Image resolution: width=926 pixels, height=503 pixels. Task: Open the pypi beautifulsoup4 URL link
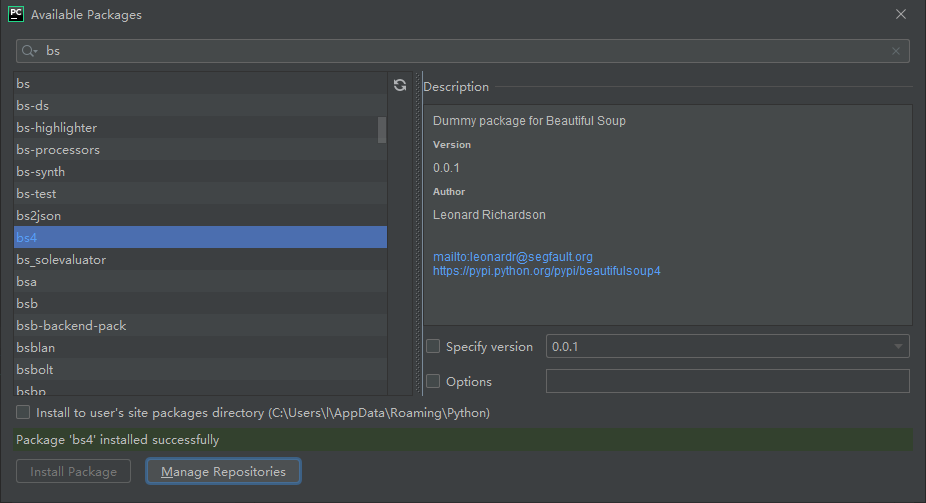click(546, 271)
